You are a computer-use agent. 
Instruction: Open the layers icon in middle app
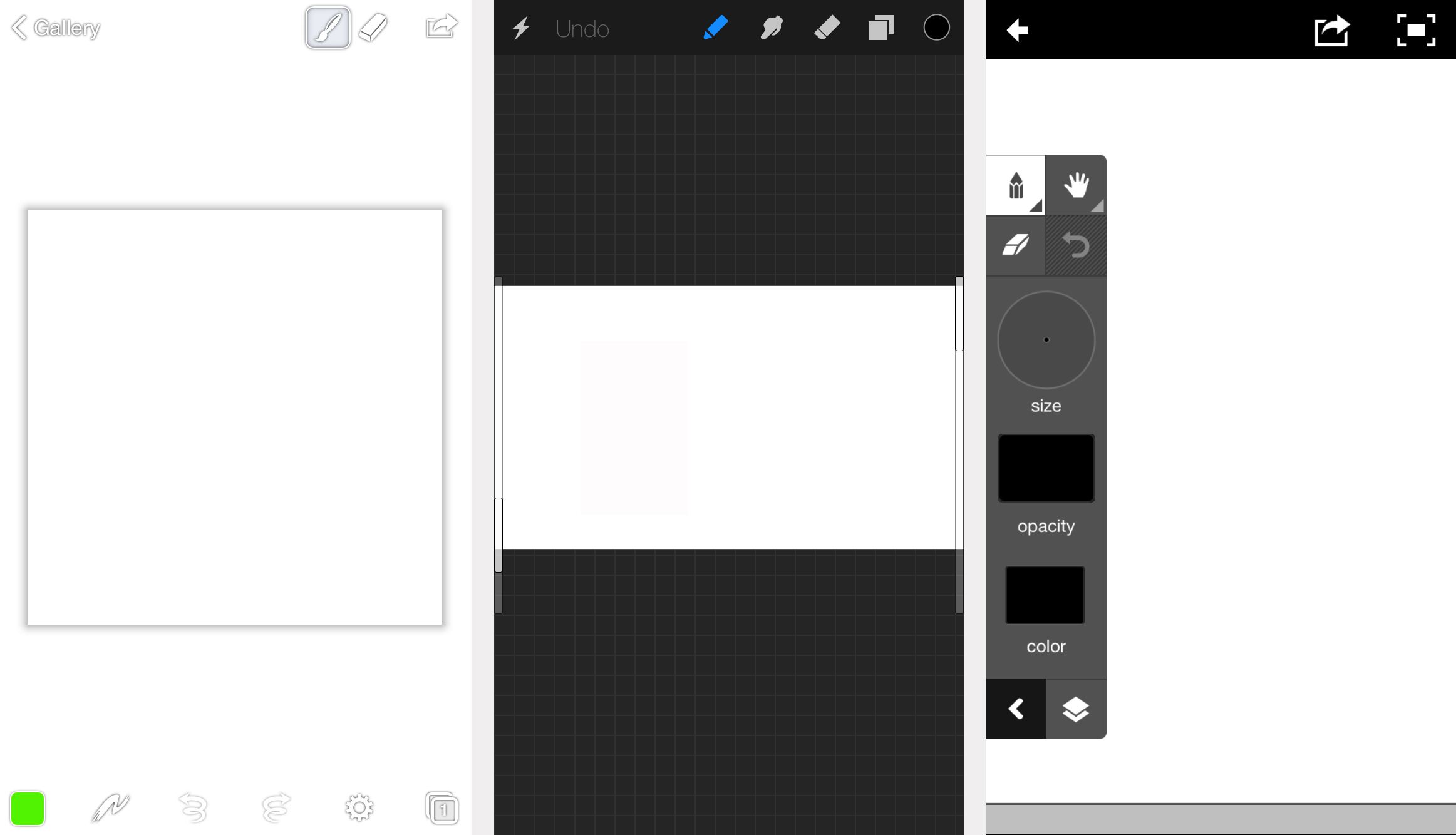coord(880,28)
